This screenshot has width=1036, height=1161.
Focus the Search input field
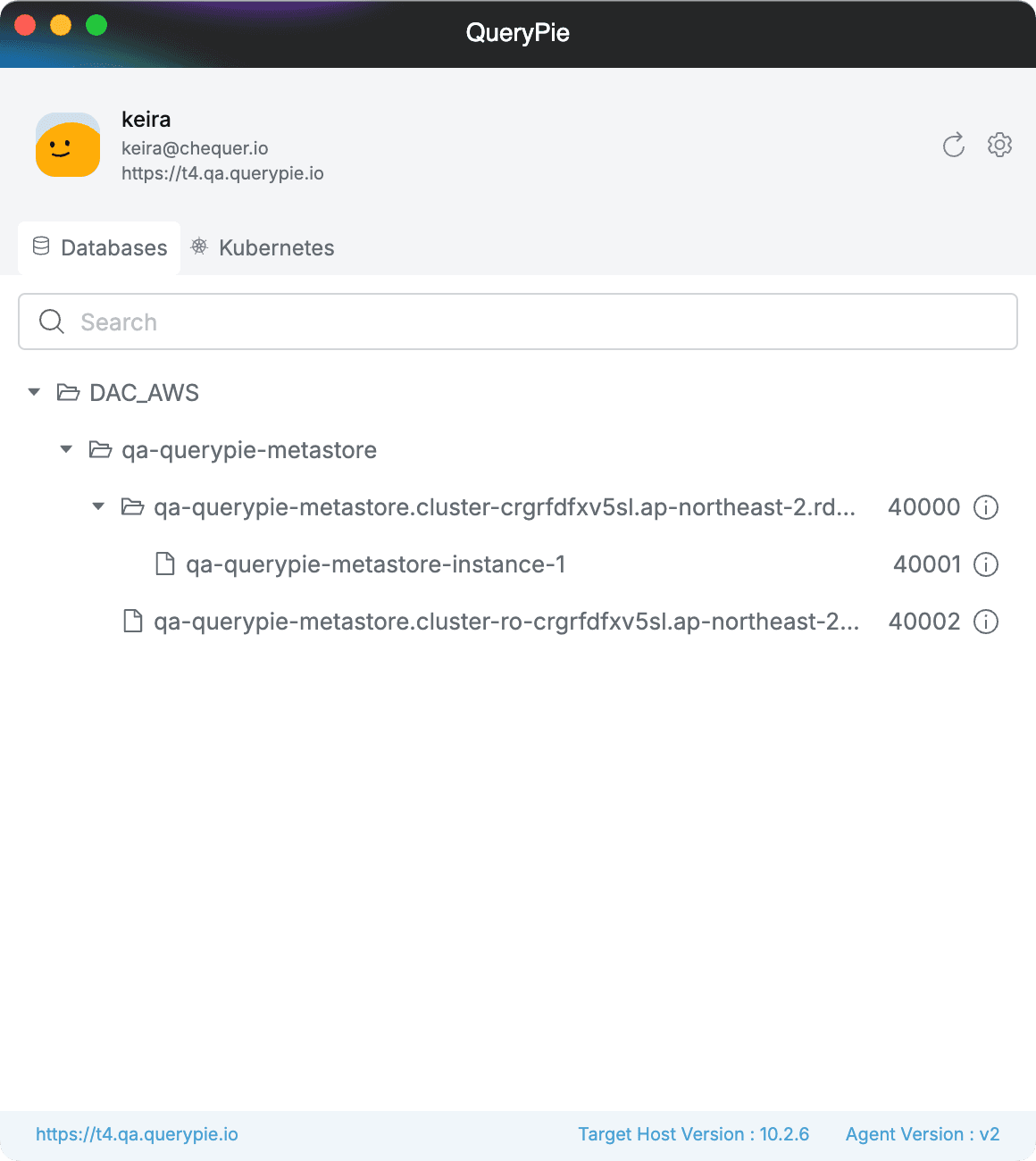tap(536, 322)
